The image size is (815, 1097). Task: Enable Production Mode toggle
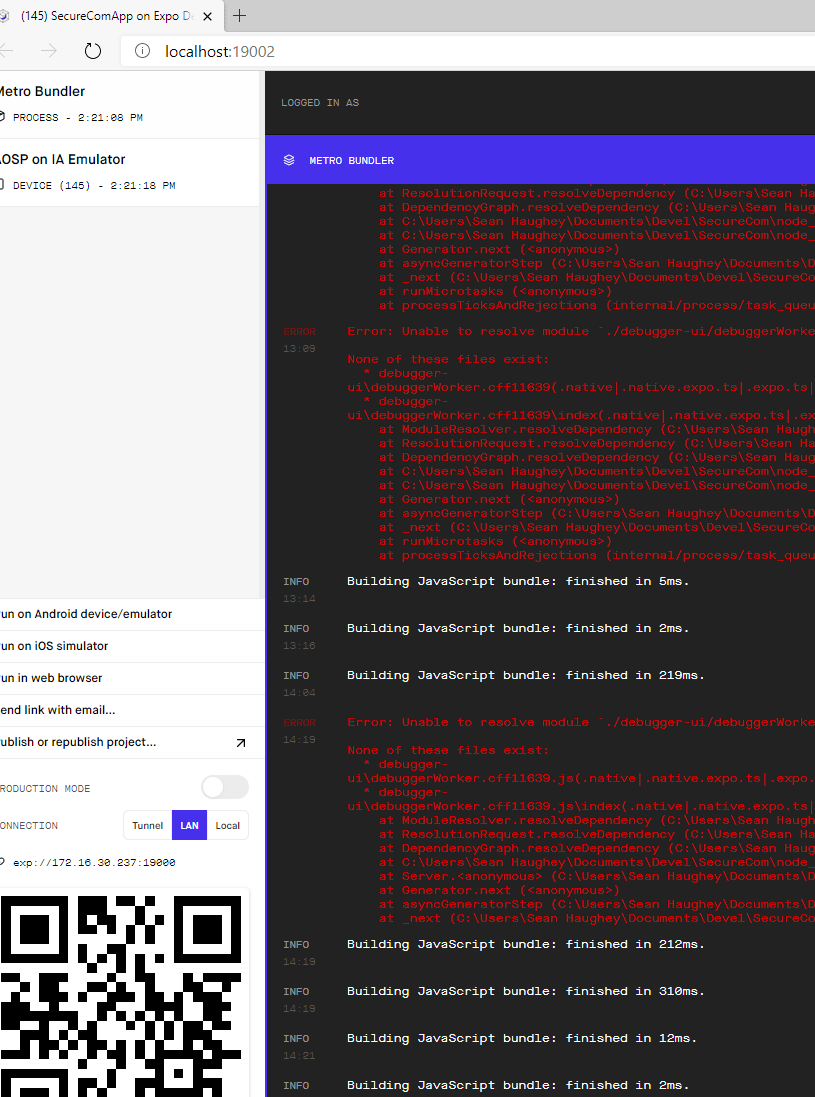pyautogui.click(x=224, y=787)
